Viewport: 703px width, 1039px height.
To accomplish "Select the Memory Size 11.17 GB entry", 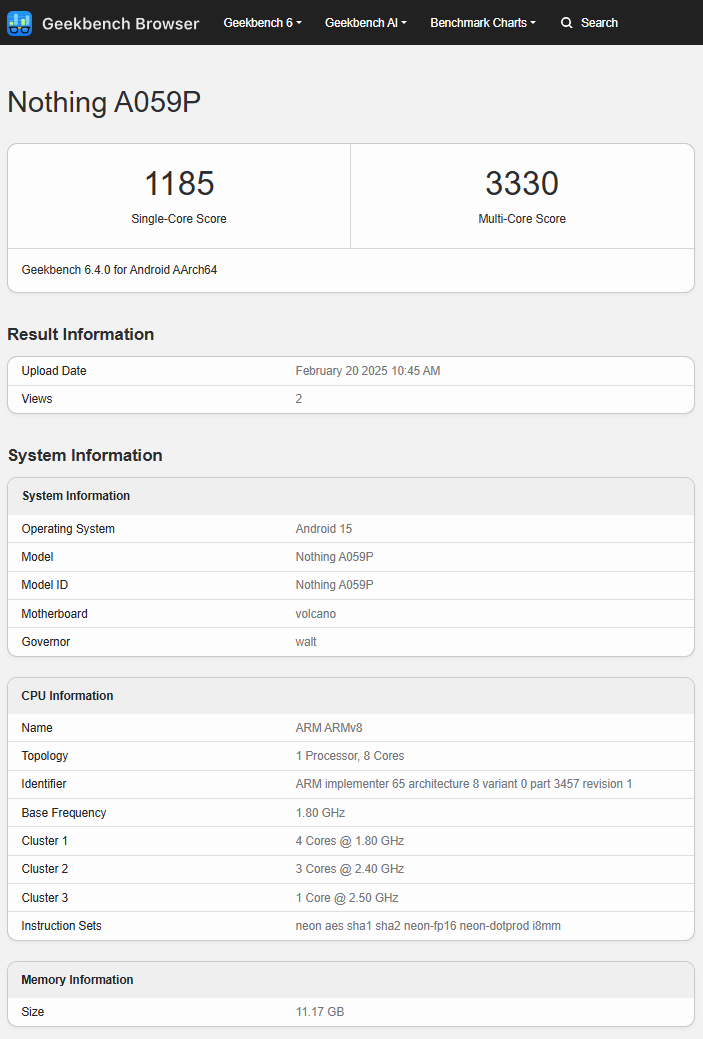I will 350,1011.
